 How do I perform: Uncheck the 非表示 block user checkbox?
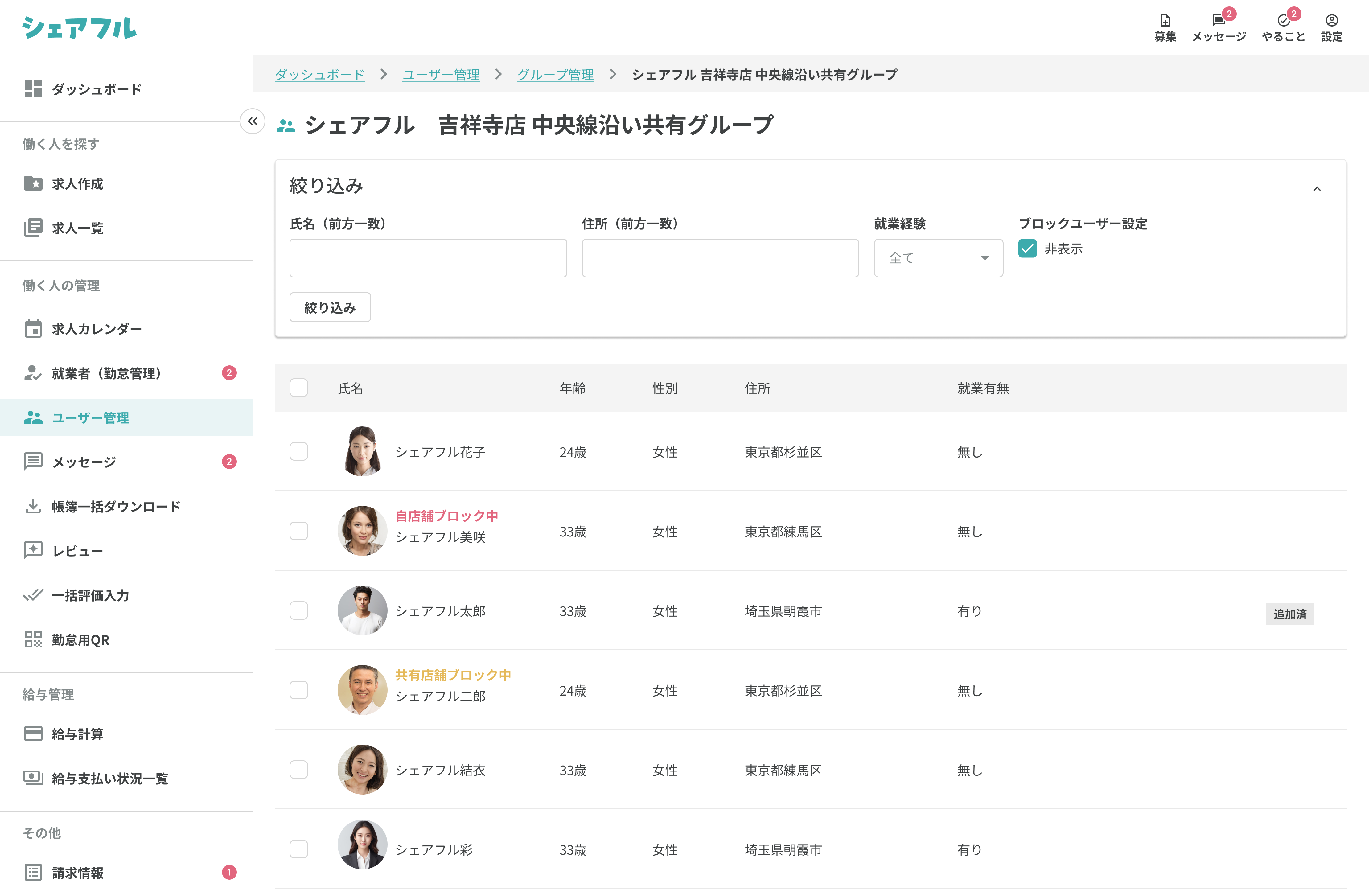(x=1027, y=249)
